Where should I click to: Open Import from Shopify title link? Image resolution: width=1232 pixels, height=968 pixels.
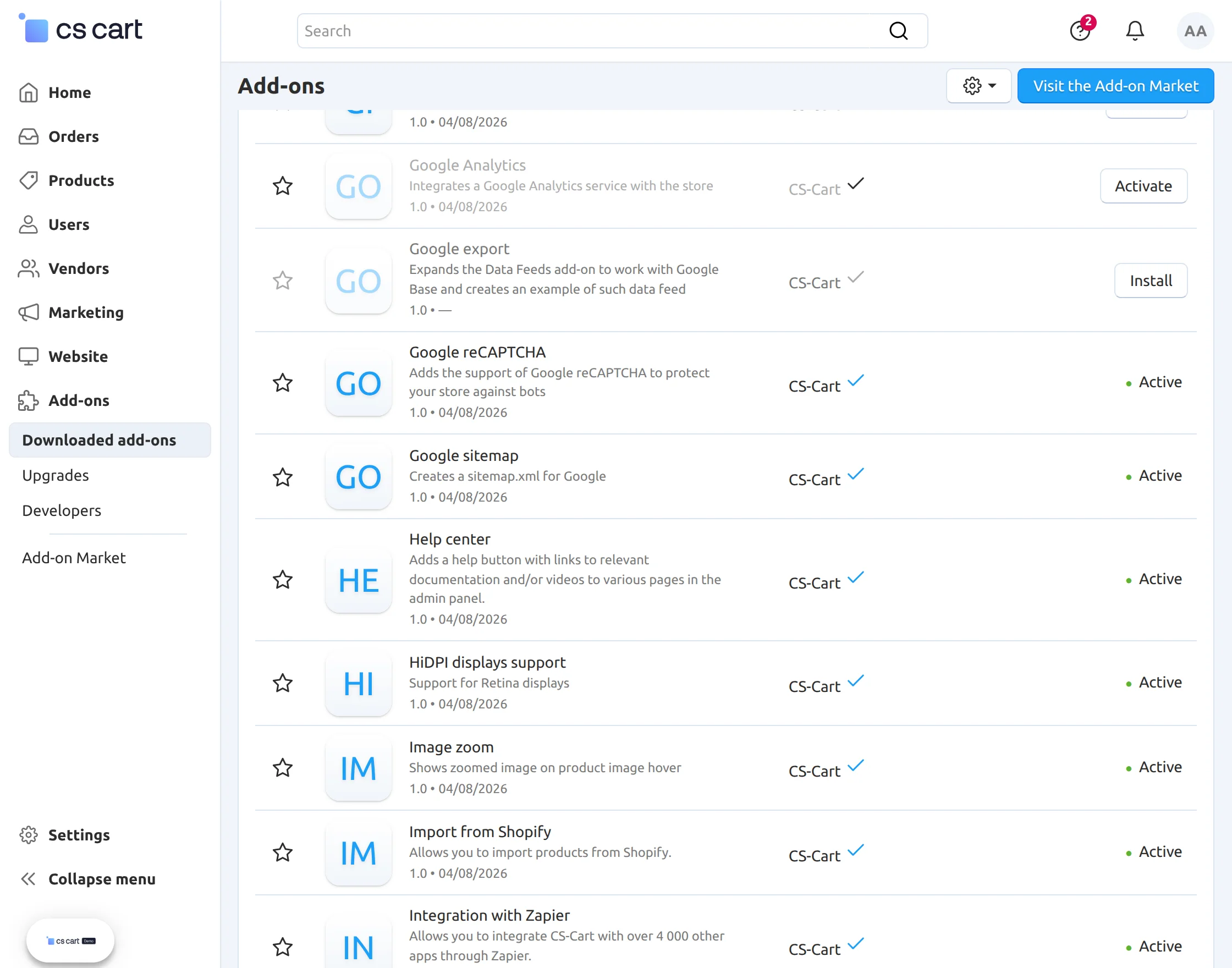pyautogui.click(x=480, y=832)
